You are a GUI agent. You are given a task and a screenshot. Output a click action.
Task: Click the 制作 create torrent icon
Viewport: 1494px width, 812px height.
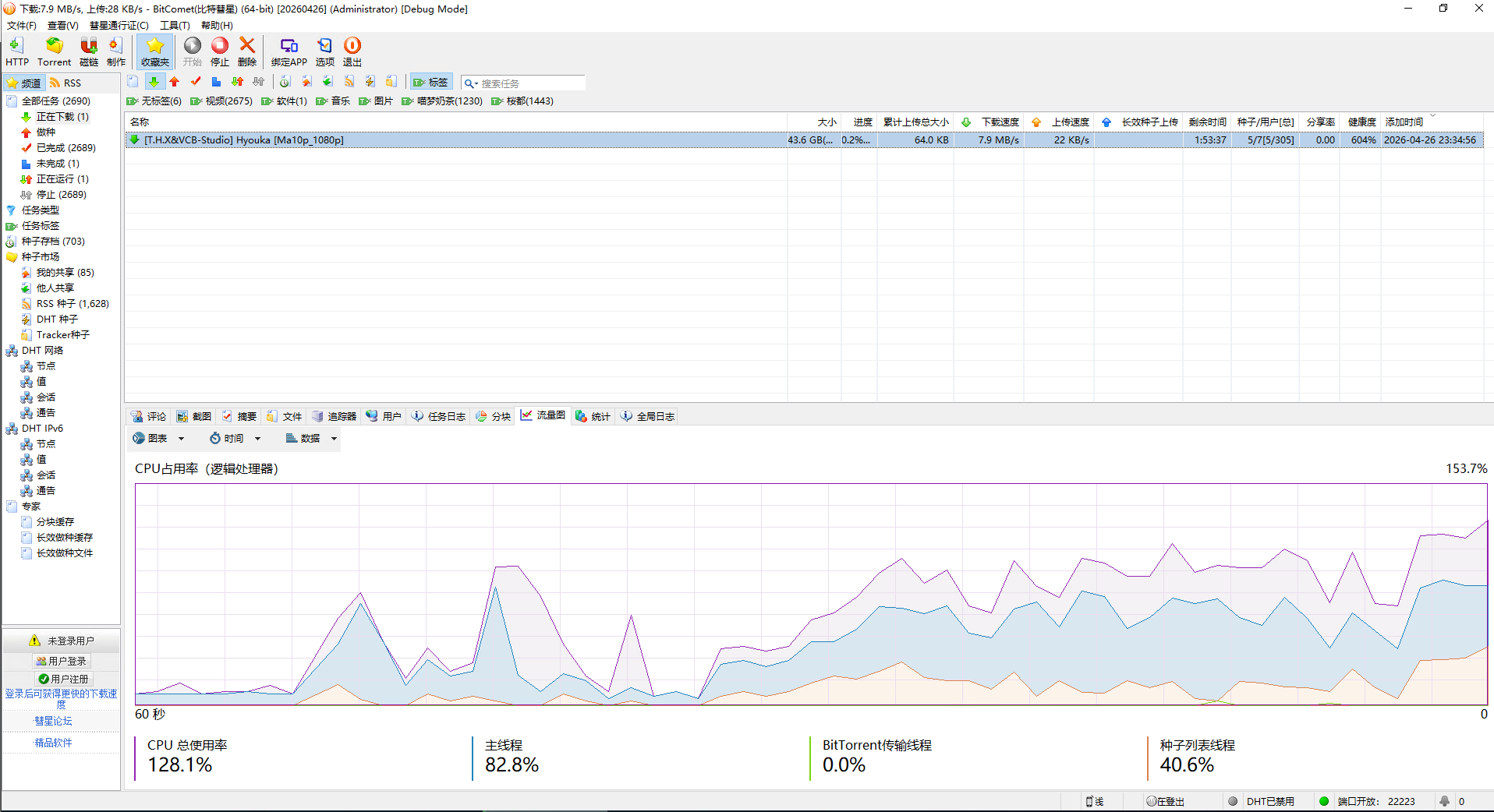(x=116, y=51)
